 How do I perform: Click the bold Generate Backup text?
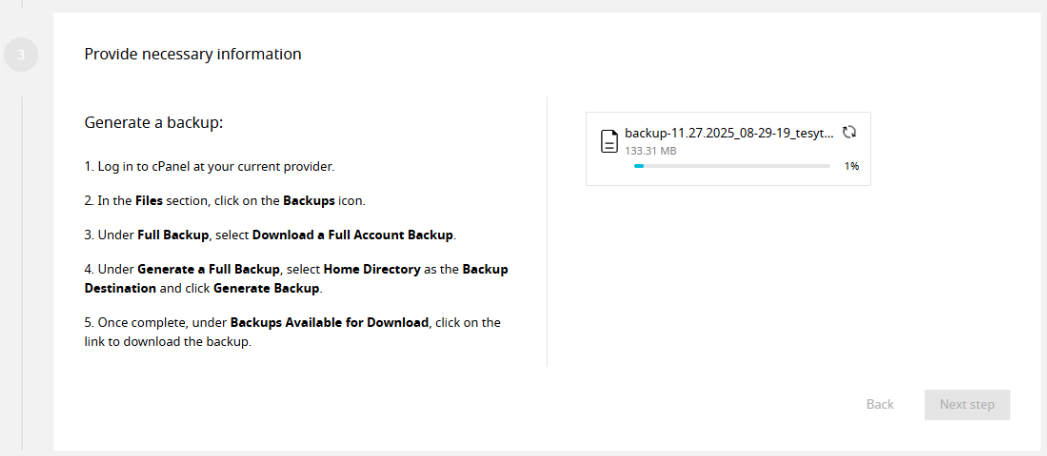267,289
